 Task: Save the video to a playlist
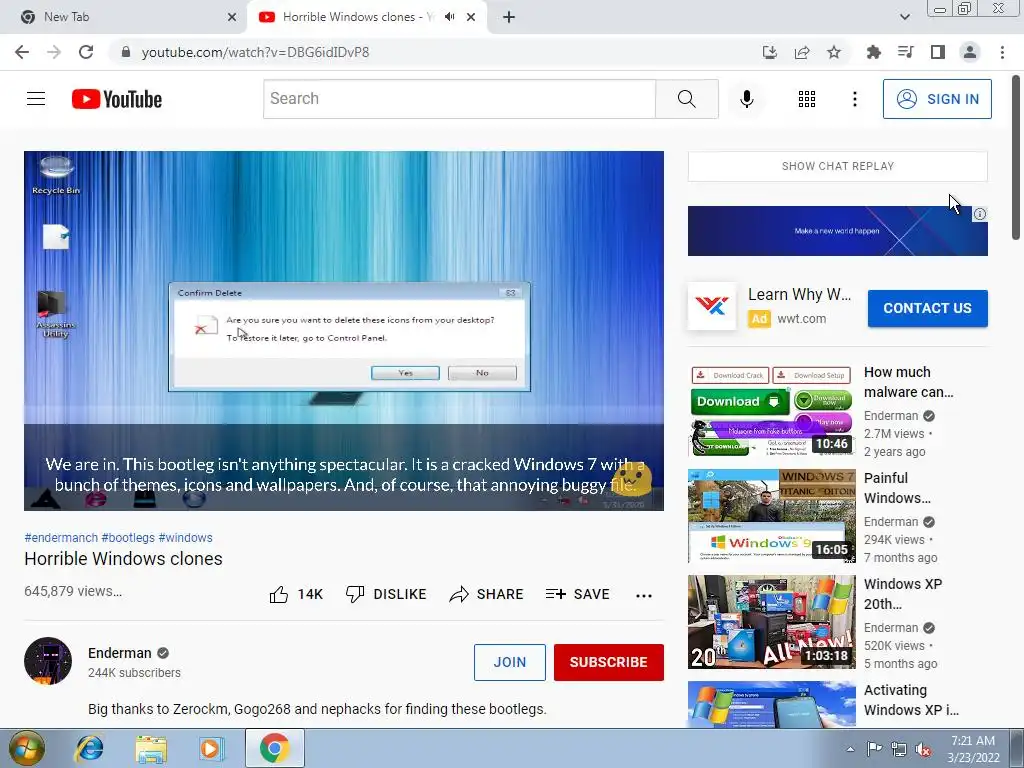click(578, 594)
